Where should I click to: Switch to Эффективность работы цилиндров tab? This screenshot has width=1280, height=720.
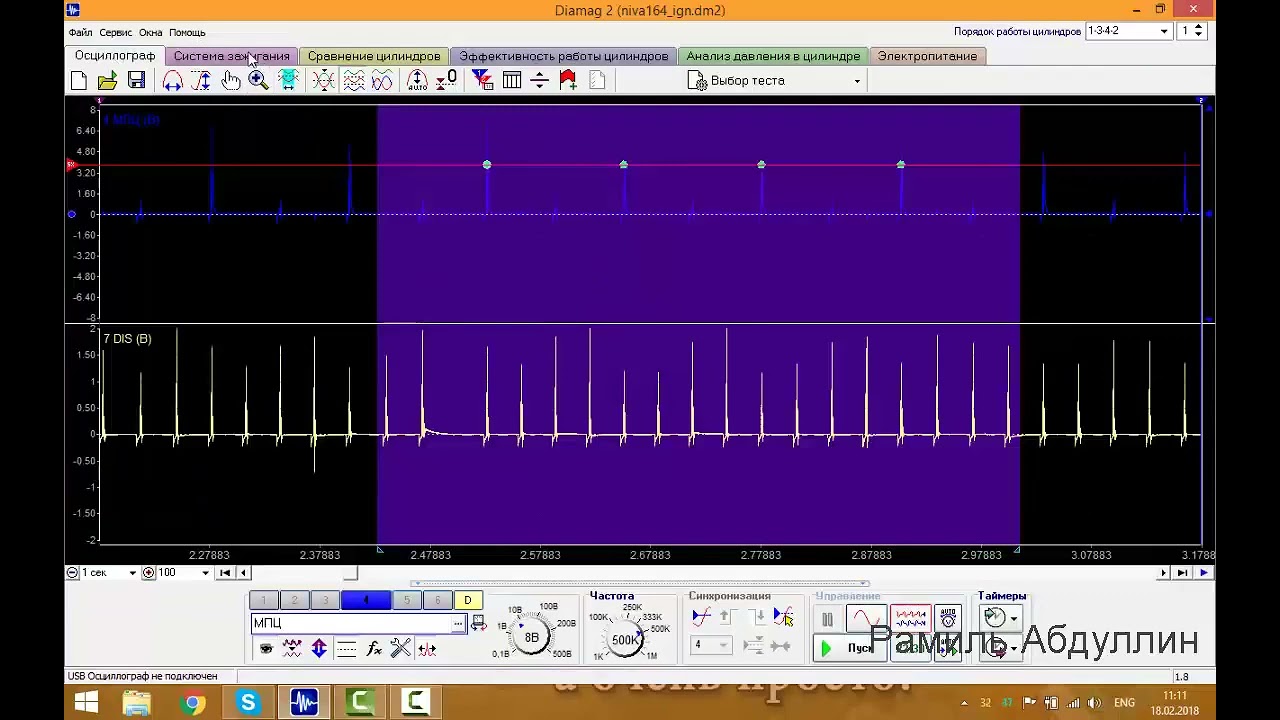coord(563,56)
